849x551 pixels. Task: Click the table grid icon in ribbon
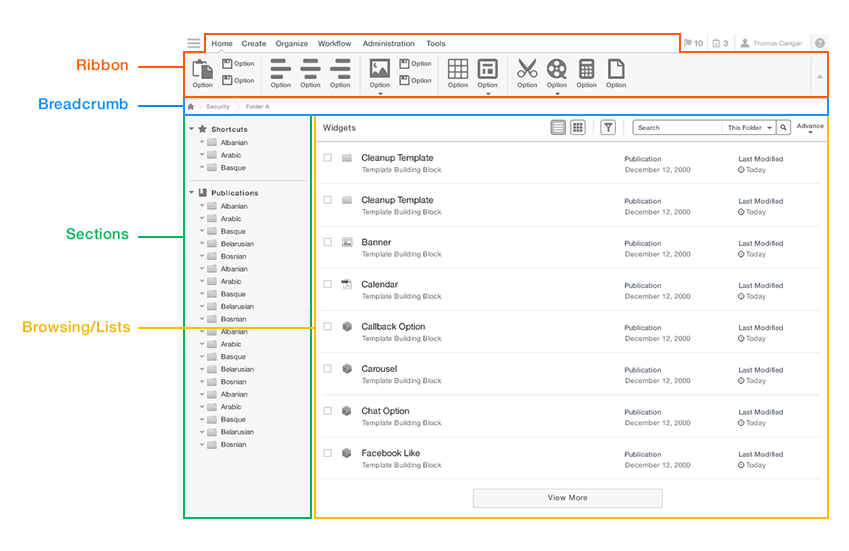(458, 69)
